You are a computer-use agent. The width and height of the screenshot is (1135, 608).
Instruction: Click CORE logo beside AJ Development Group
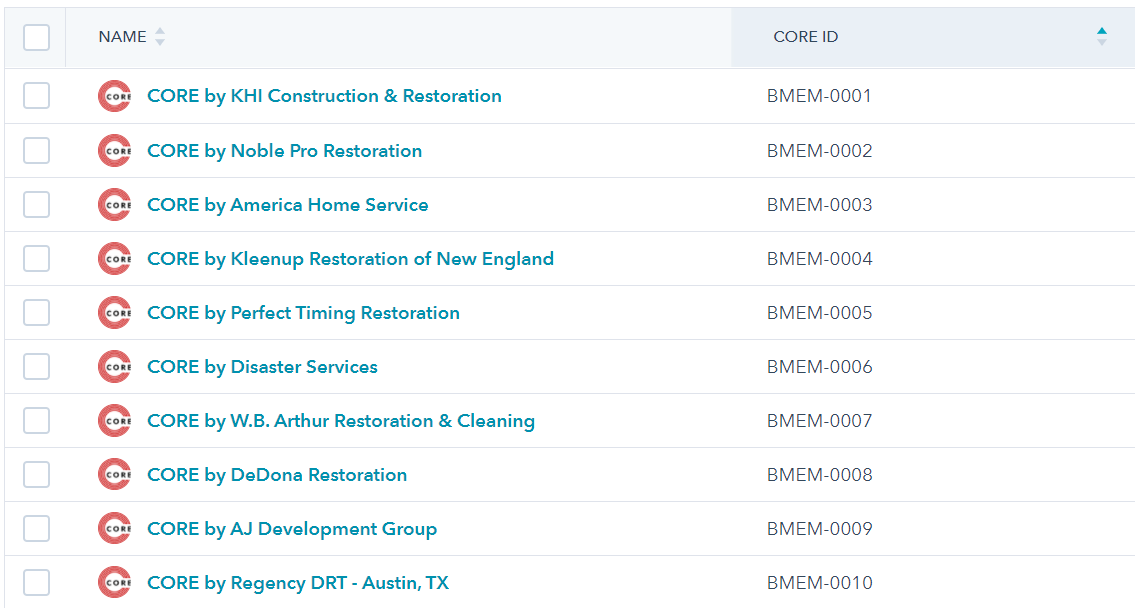pyautogui.click(x=114, y=529)
